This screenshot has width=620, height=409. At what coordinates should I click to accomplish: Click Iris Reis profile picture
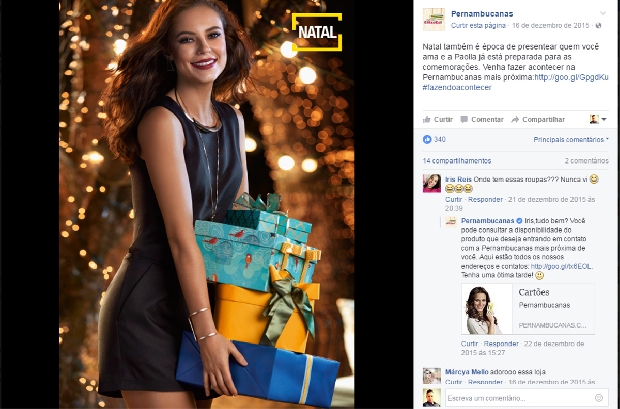432,183
